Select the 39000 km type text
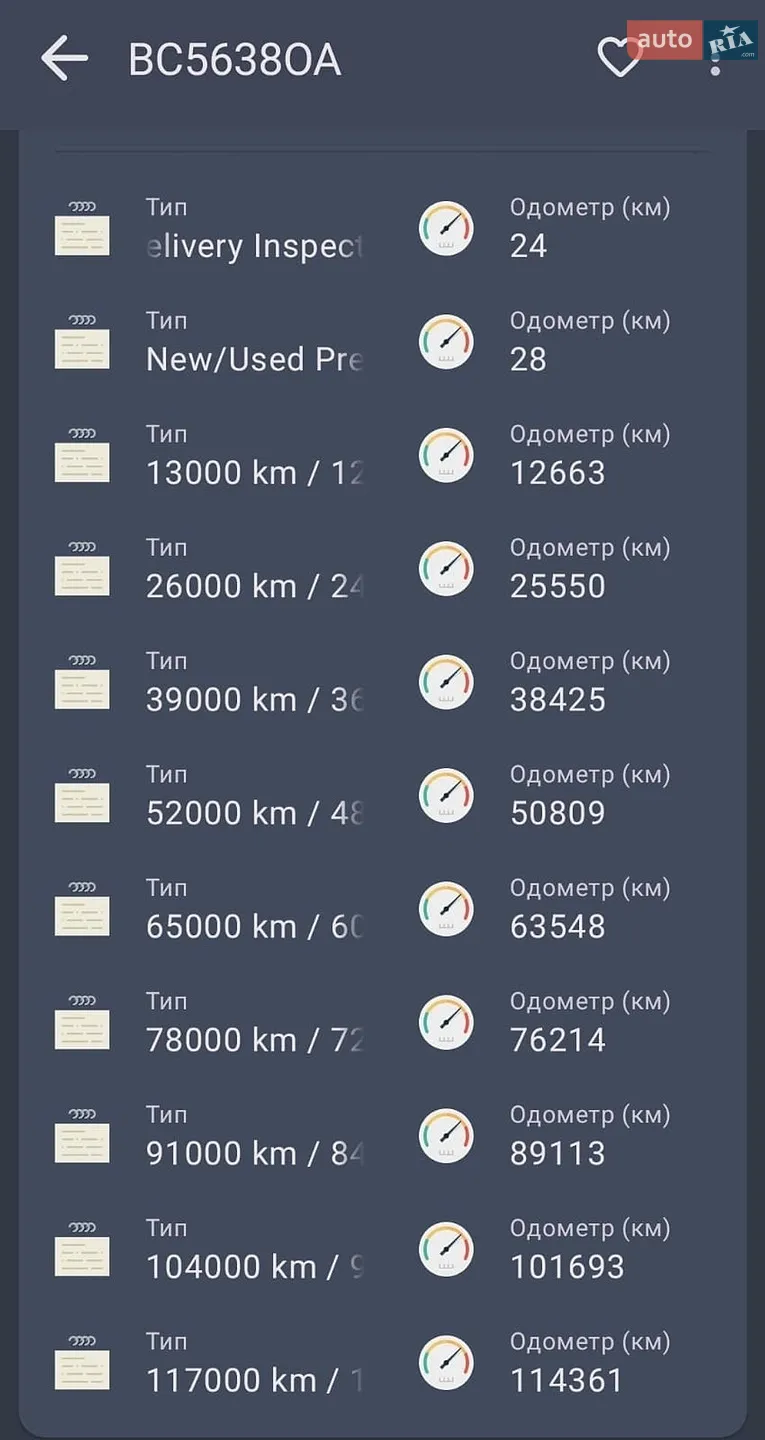This screenshot has height=1440, width=765. (255, 700)
